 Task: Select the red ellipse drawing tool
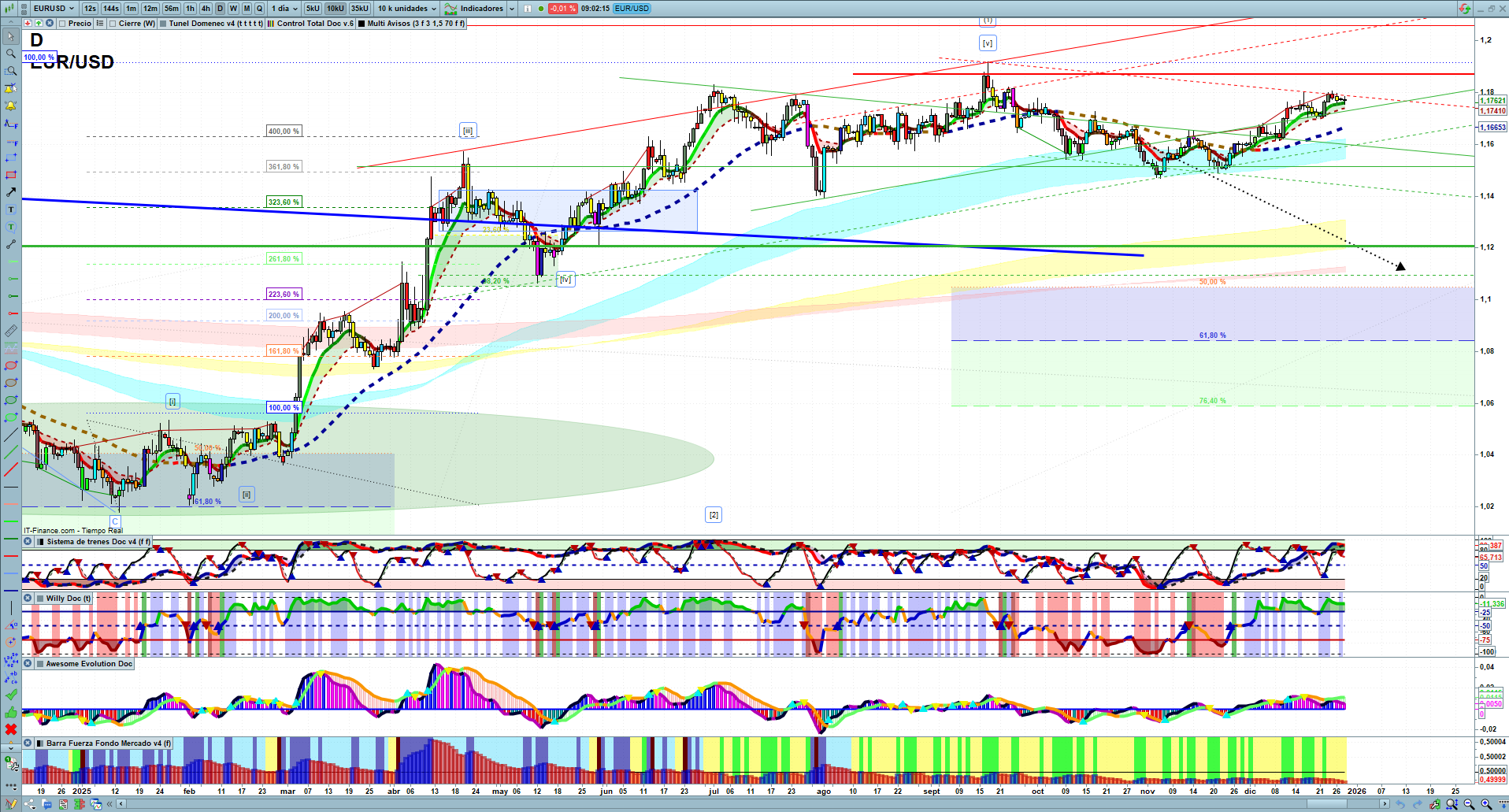(x=11, y=365)
